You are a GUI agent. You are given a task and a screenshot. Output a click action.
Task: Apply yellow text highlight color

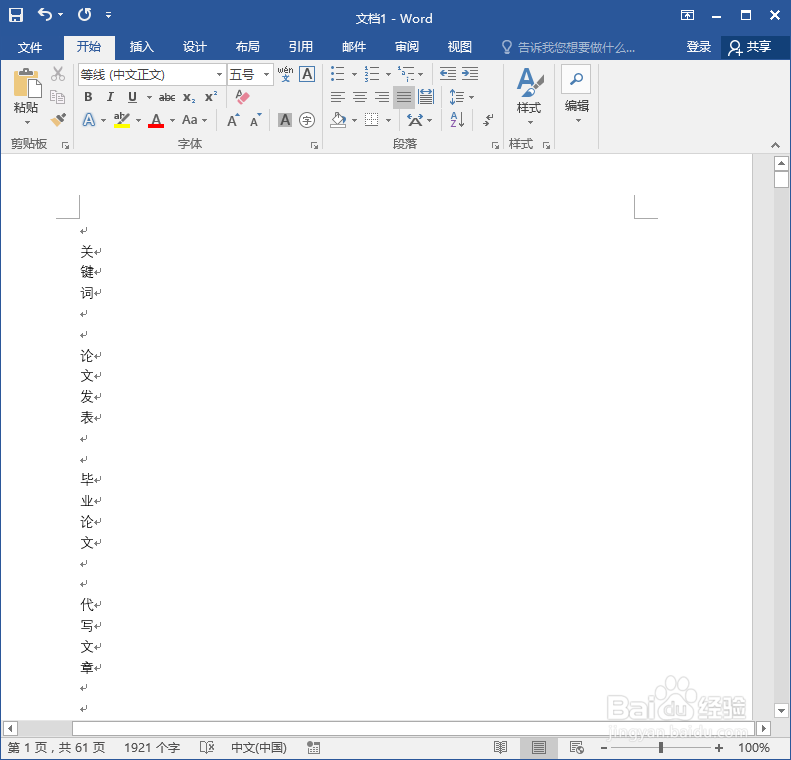(122, 120)
